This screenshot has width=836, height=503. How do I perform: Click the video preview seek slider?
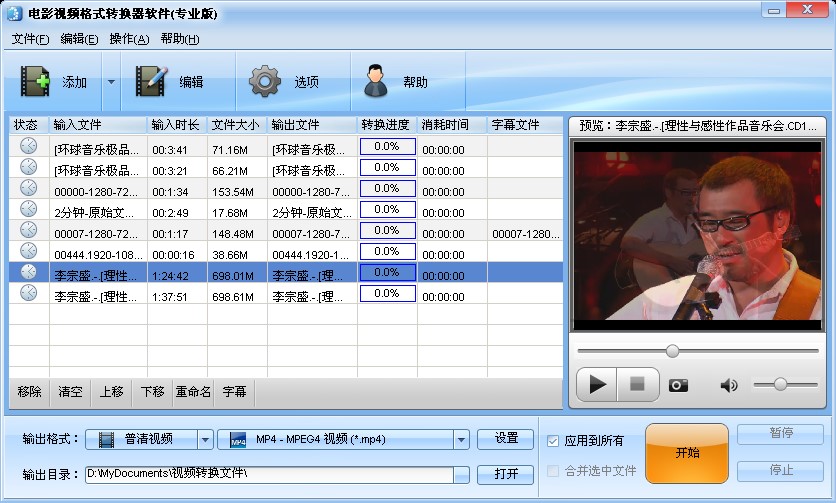[697, 351]
